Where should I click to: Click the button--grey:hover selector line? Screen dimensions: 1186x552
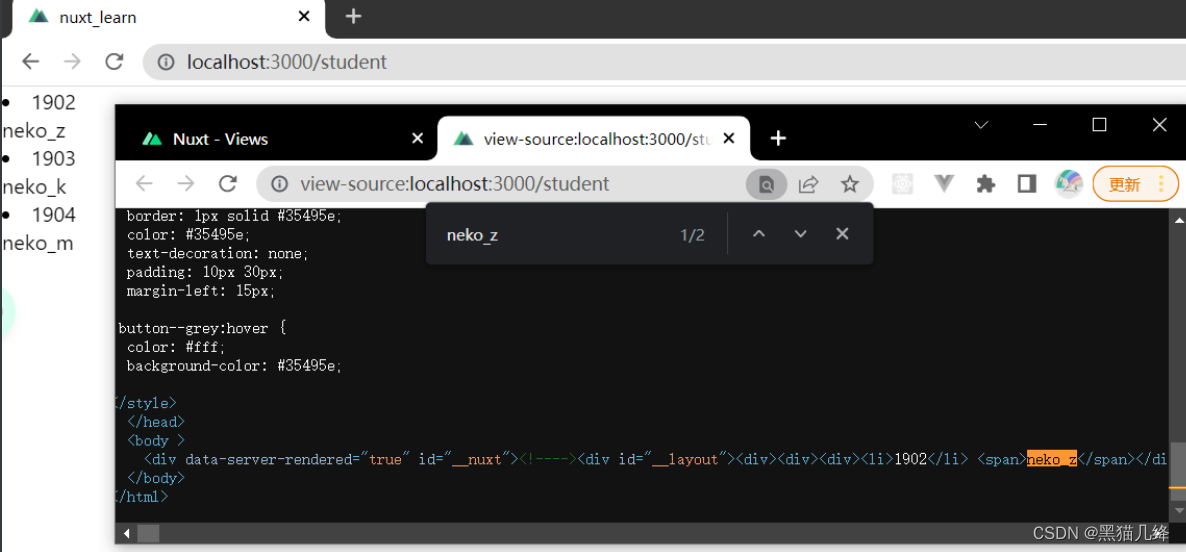202,329
